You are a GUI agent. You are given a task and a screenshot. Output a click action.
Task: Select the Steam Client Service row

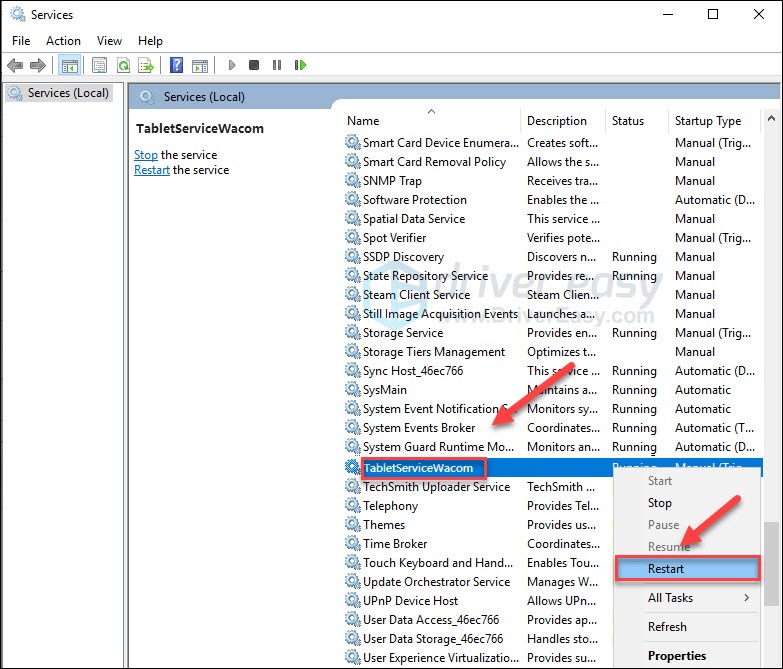[x=416, y=295]
